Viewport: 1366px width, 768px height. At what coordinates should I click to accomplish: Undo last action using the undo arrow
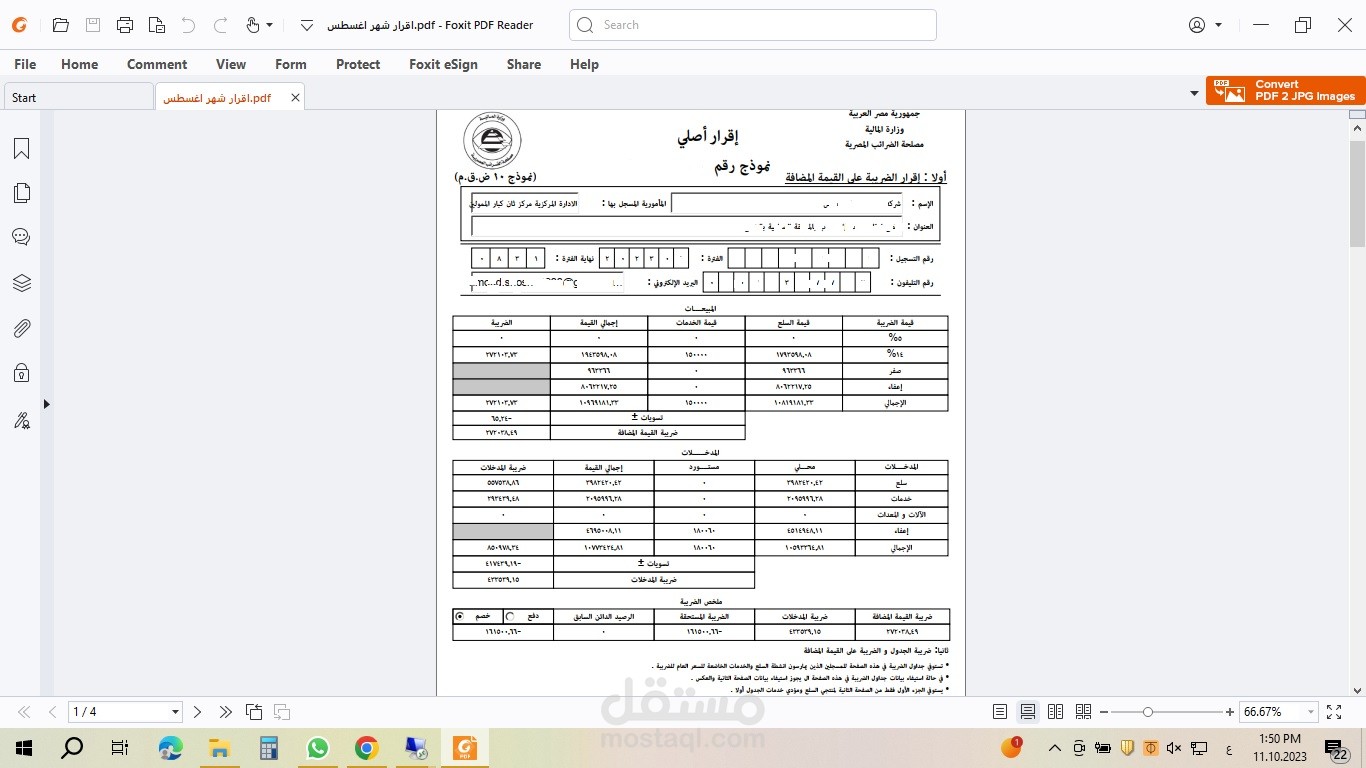189,25
